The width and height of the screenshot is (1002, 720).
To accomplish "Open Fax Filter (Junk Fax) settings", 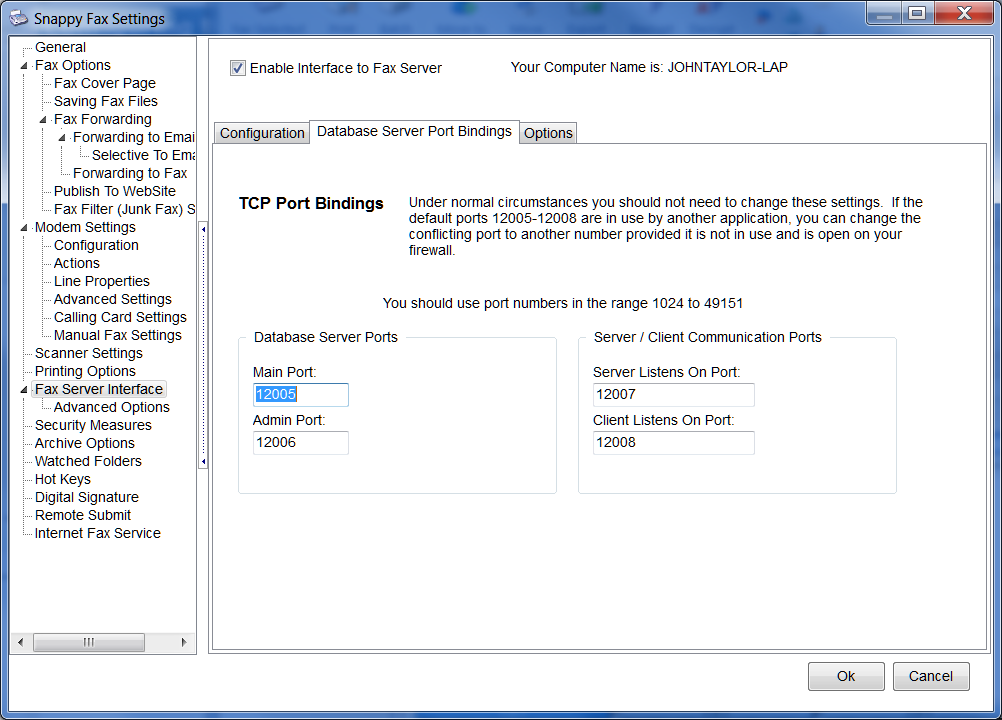I will [x=125, y=209].
